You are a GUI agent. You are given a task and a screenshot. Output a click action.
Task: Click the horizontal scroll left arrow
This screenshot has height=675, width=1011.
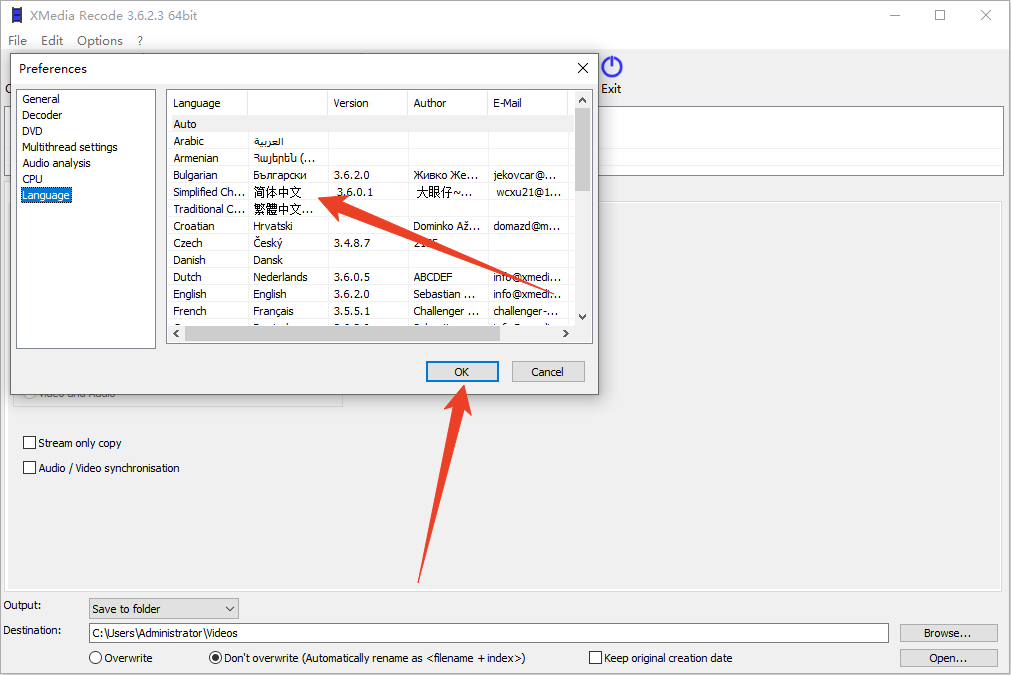tap(176, 334)
